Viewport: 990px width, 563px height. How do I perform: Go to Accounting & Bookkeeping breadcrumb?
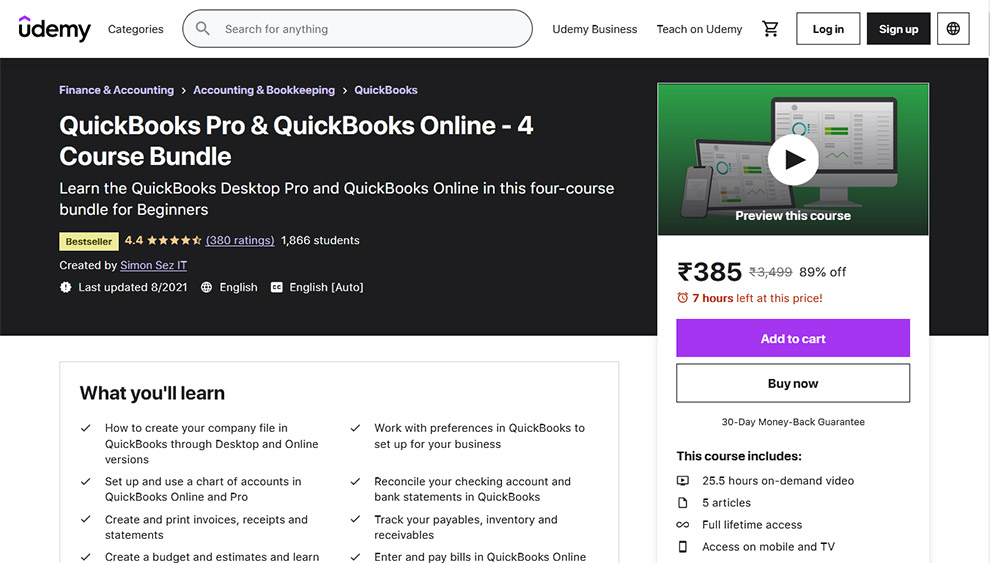pyautogui.click(x=264, y=90)
